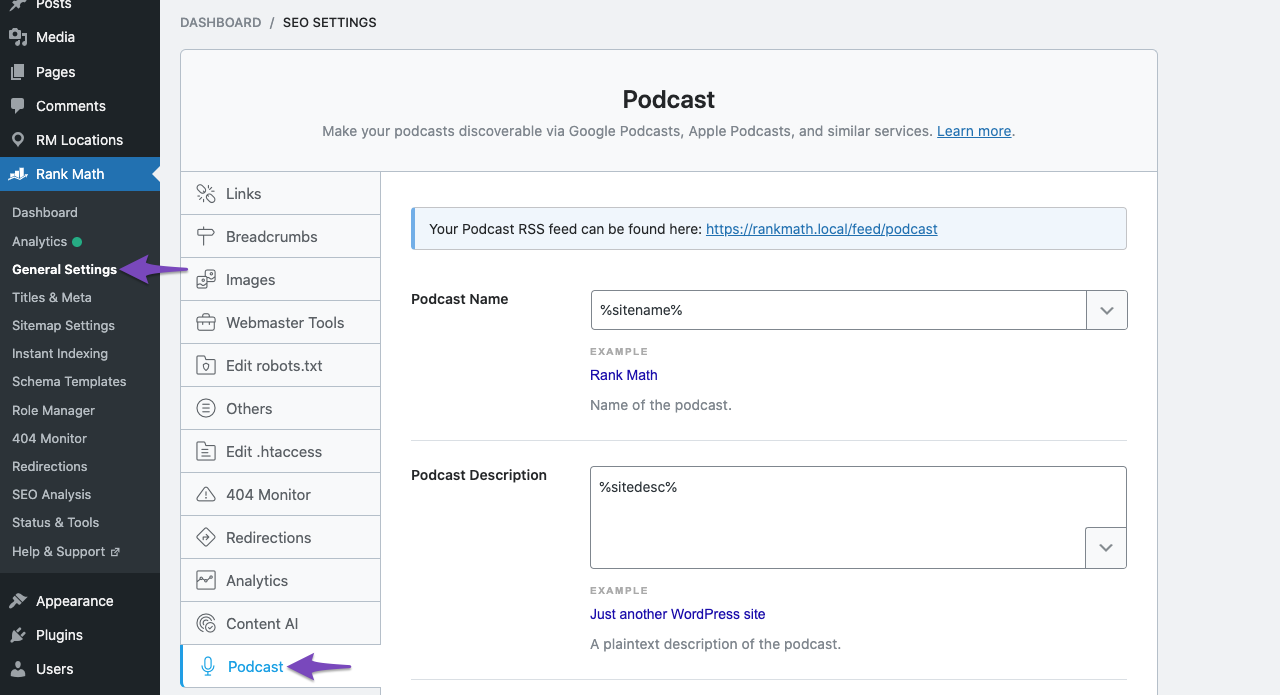Open Role Manager
This screenshot has height=695, width=1280.
click(x=54, y=410)
